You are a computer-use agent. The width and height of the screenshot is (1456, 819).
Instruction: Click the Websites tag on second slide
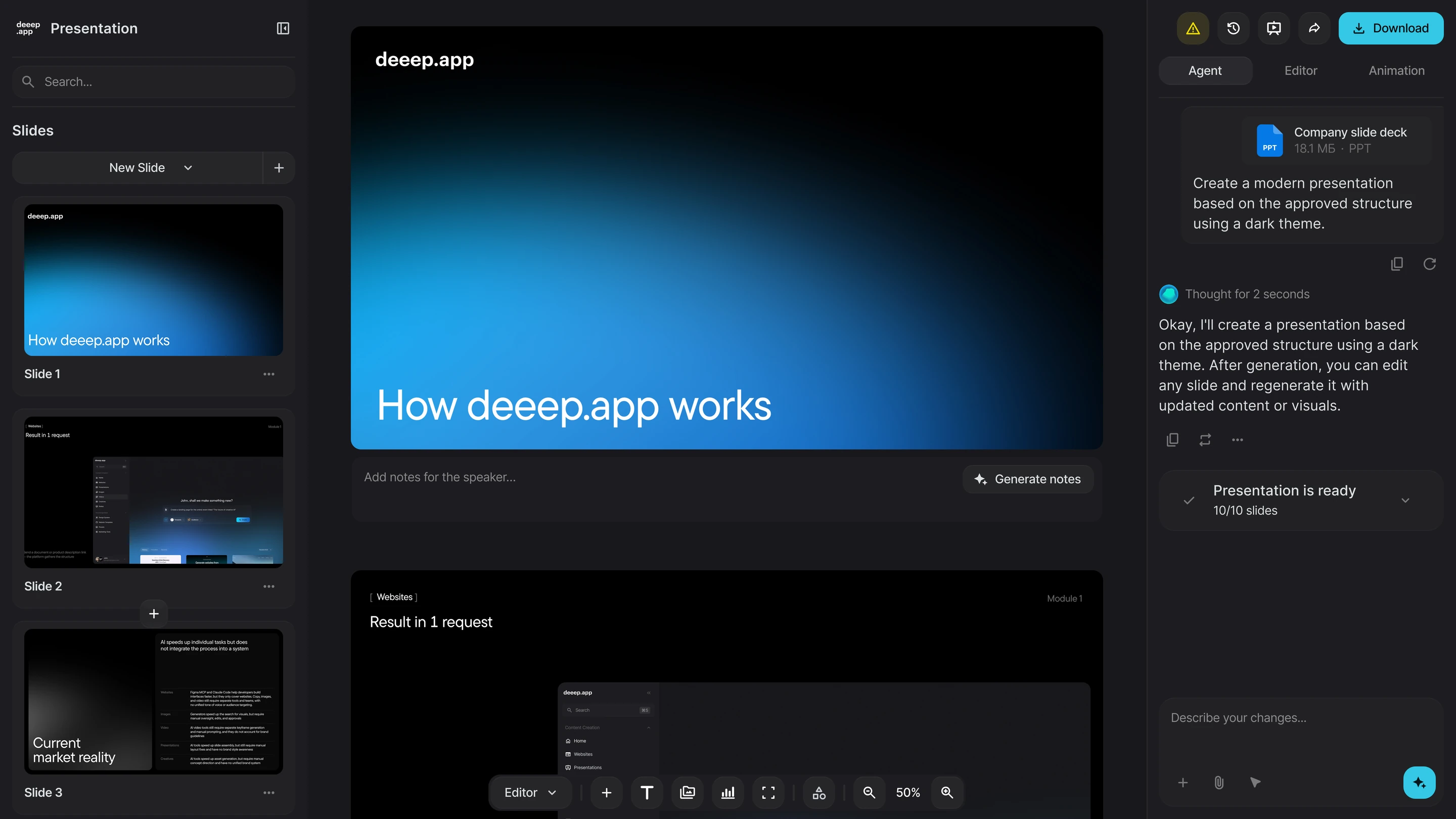(x=394, y=597)
